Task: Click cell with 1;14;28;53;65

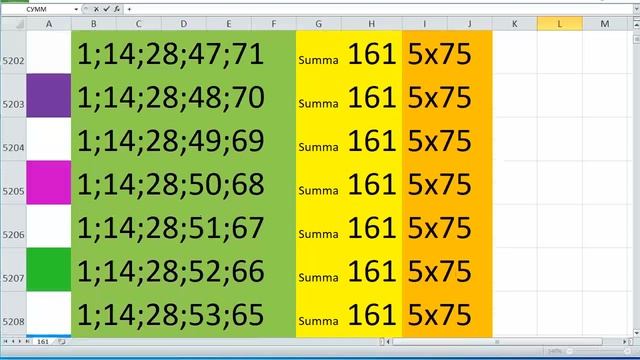Action: click(x=184, y=313)
